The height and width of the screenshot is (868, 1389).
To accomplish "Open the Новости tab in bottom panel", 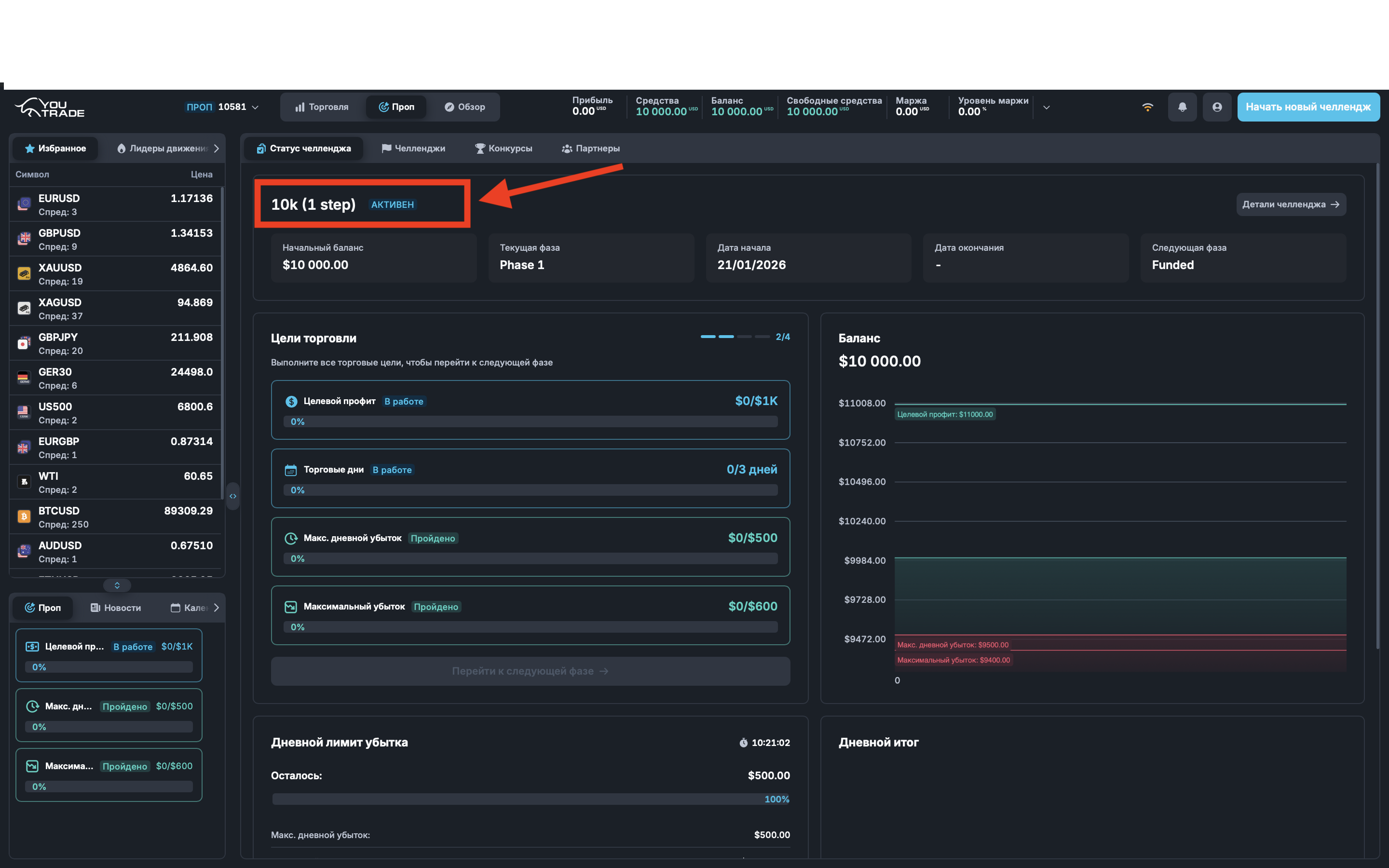I will click(115, 608).
